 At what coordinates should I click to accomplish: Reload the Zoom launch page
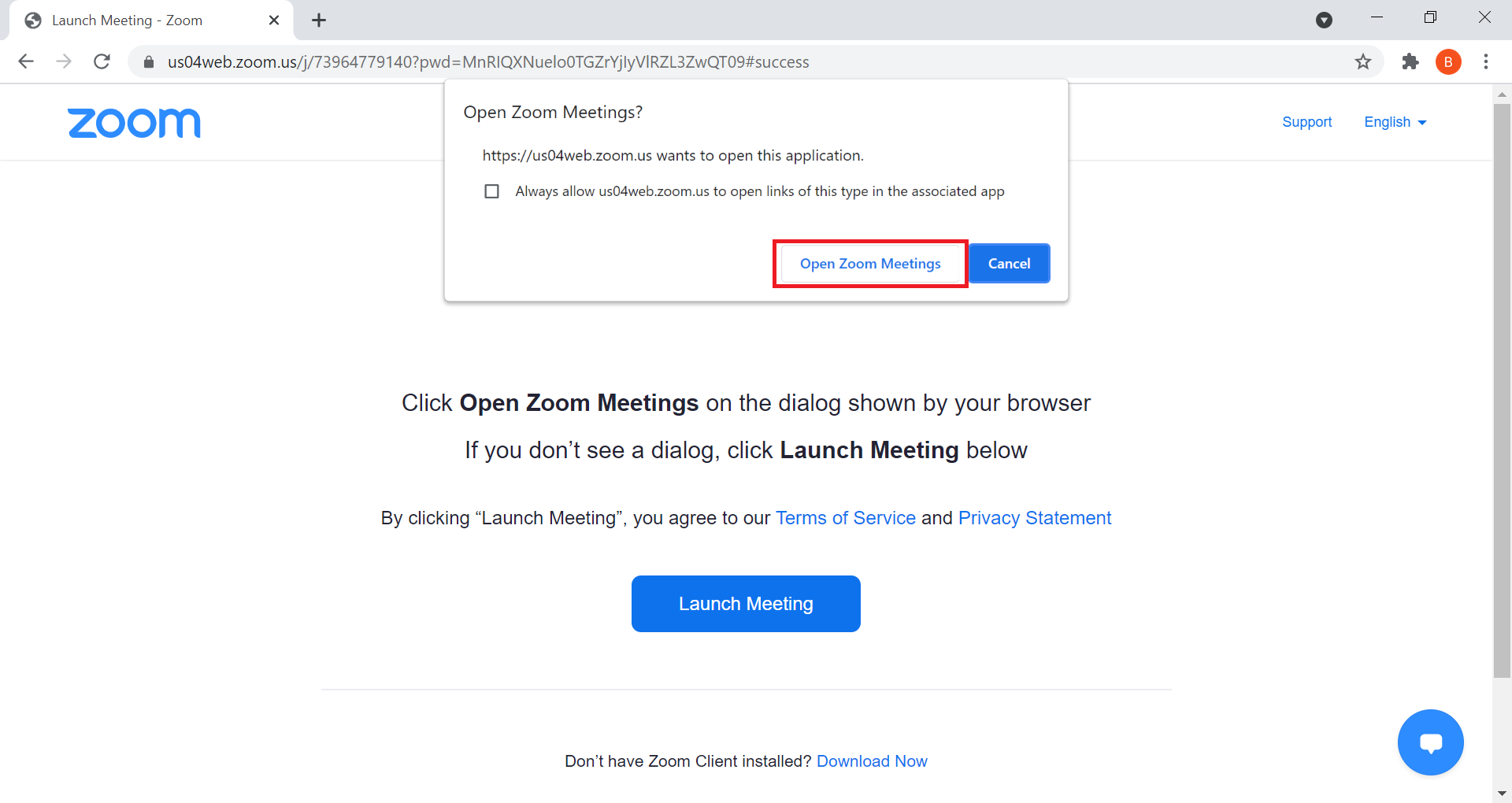[102, 61]
